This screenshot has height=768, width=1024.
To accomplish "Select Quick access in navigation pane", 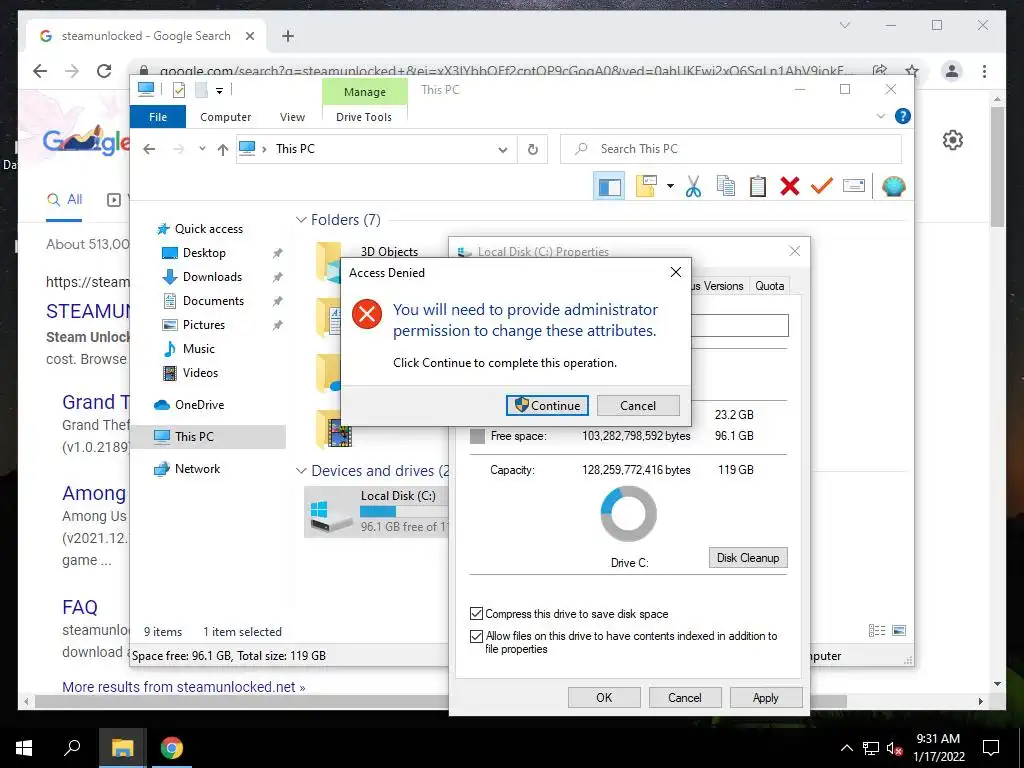I will click(208, 229).
